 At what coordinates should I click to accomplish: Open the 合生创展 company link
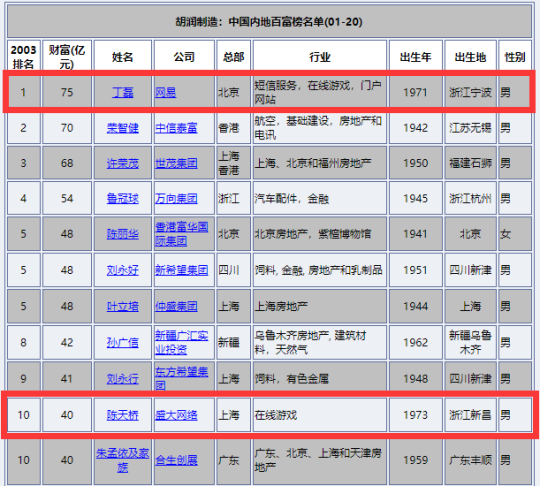coord(176,461)
